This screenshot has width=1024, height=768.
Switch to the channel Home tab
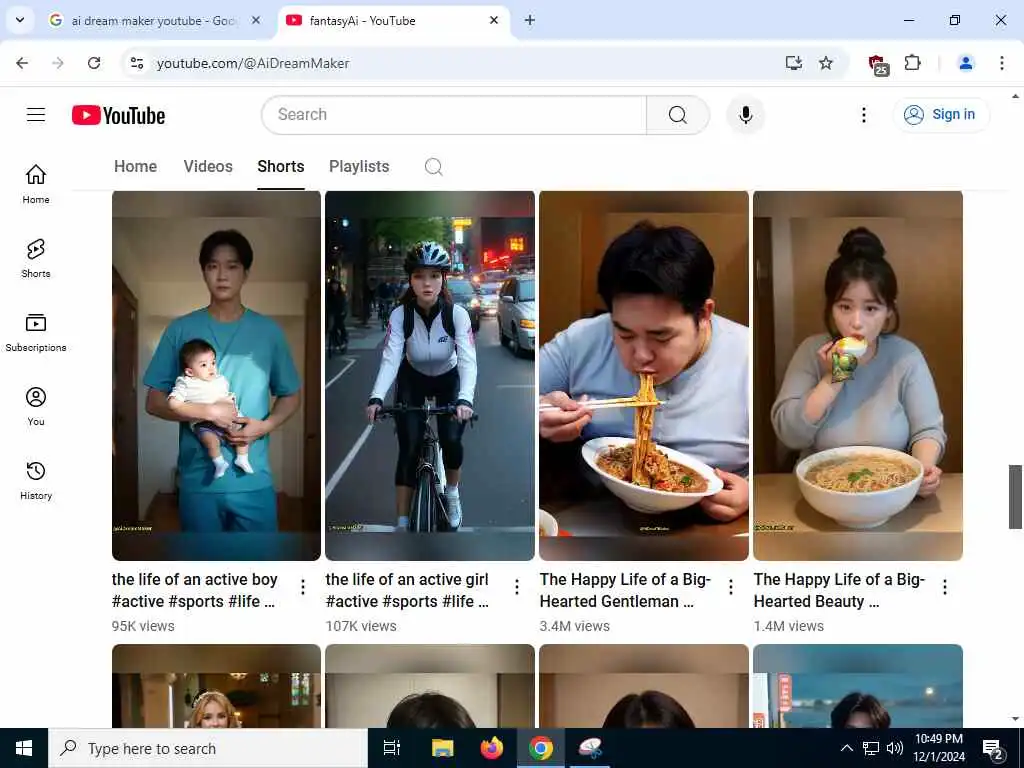tap(135, 167)
